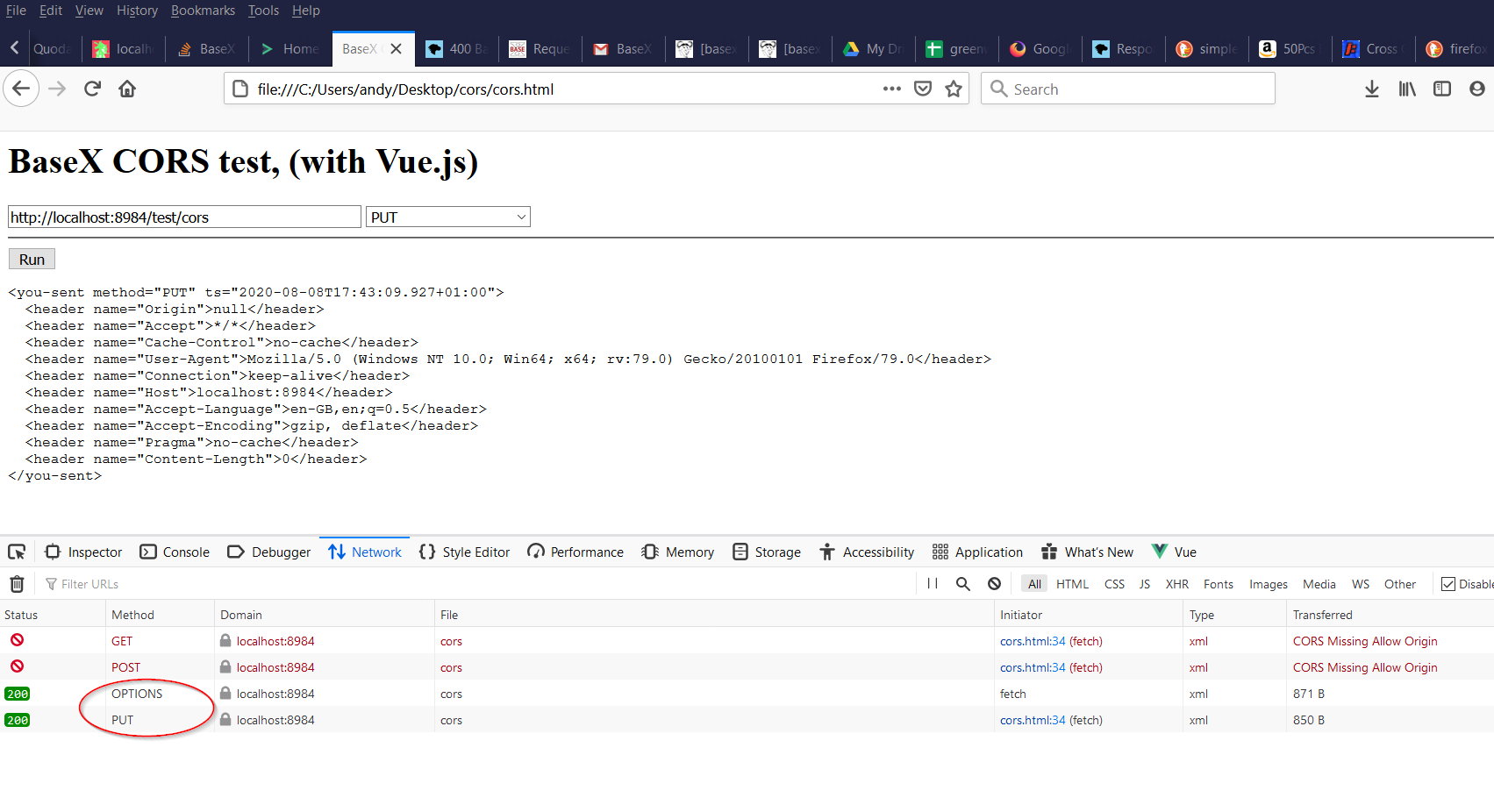Open the Application panel
Image resolution: width=1494 pixels, height=812 pixels.
point(977,552)
